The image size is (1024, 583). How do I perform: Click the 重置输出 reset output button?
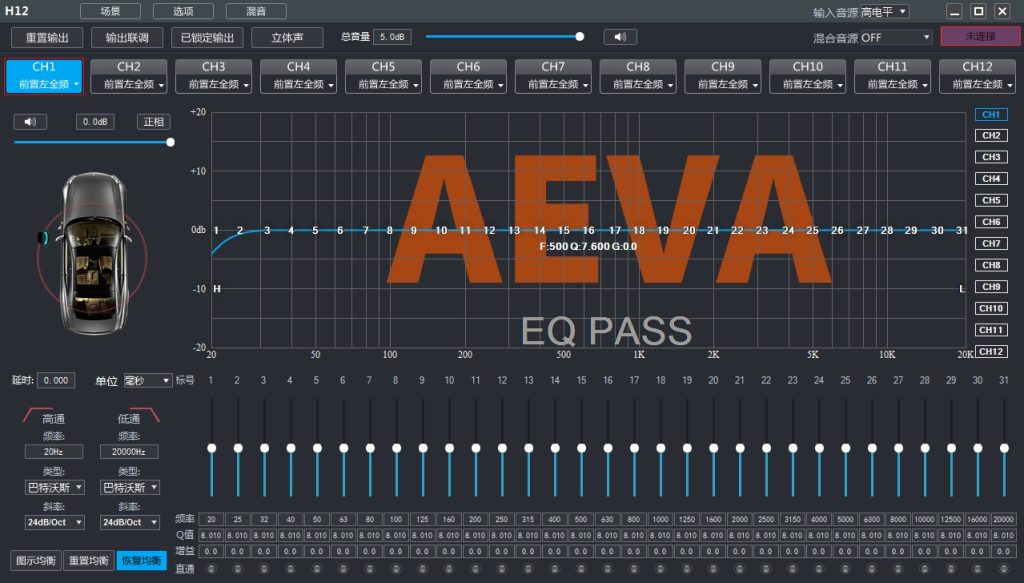[x=47, y=38]
